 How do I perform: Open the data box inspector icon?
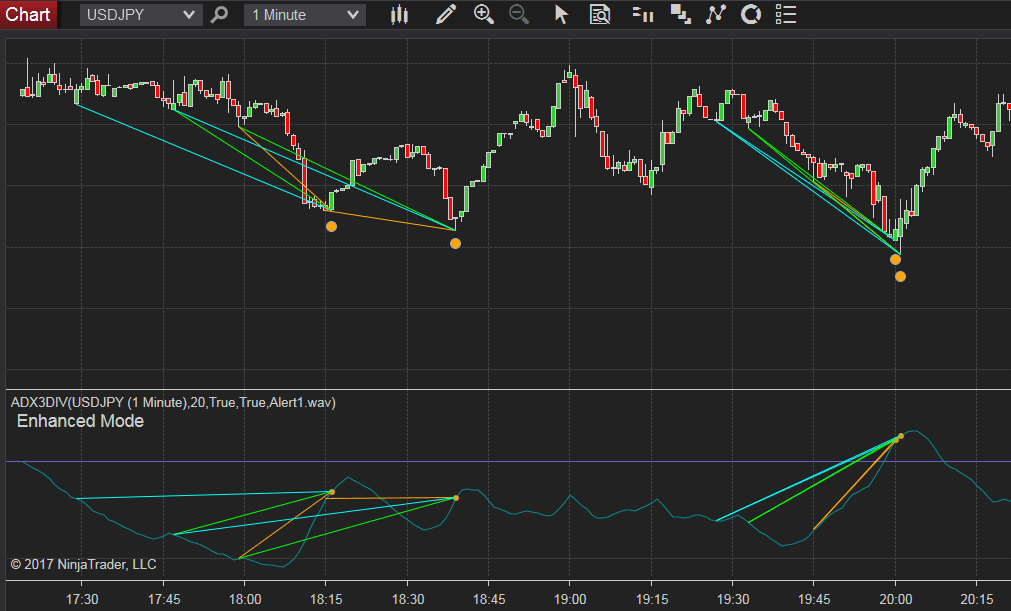600,14
